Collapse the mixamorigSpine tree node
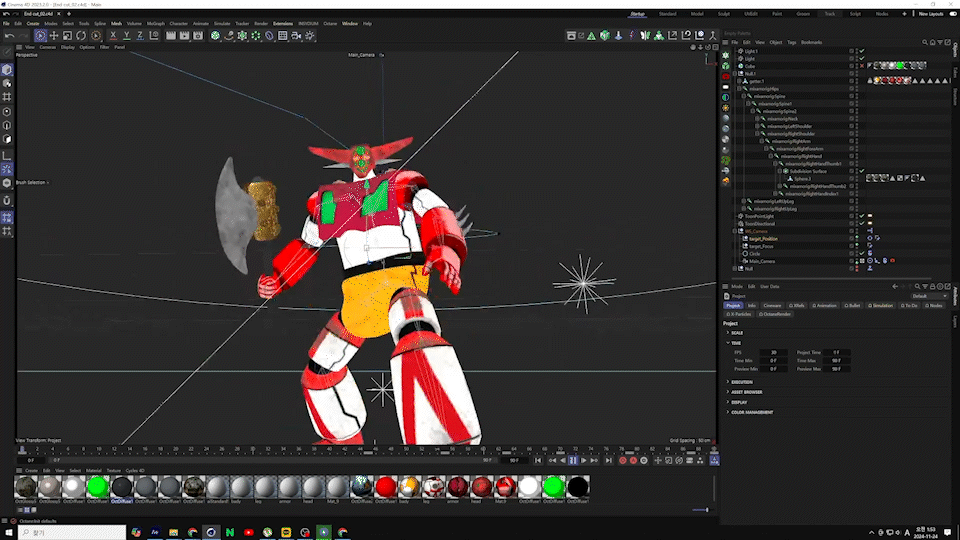The image size is (960, 540). (x=744, y=96)
